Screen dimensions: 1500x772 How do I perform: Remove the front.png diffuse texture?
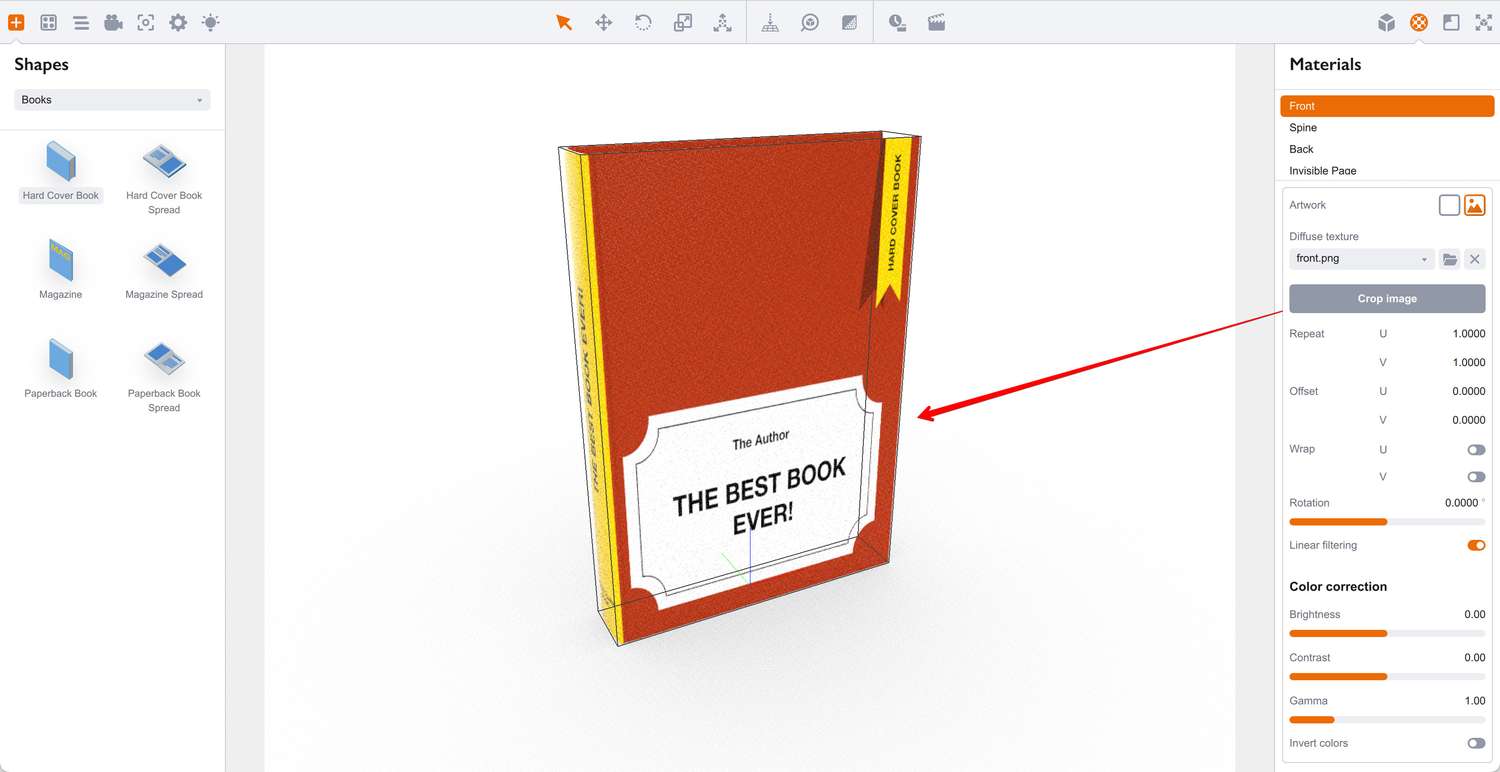[1474, 259]
